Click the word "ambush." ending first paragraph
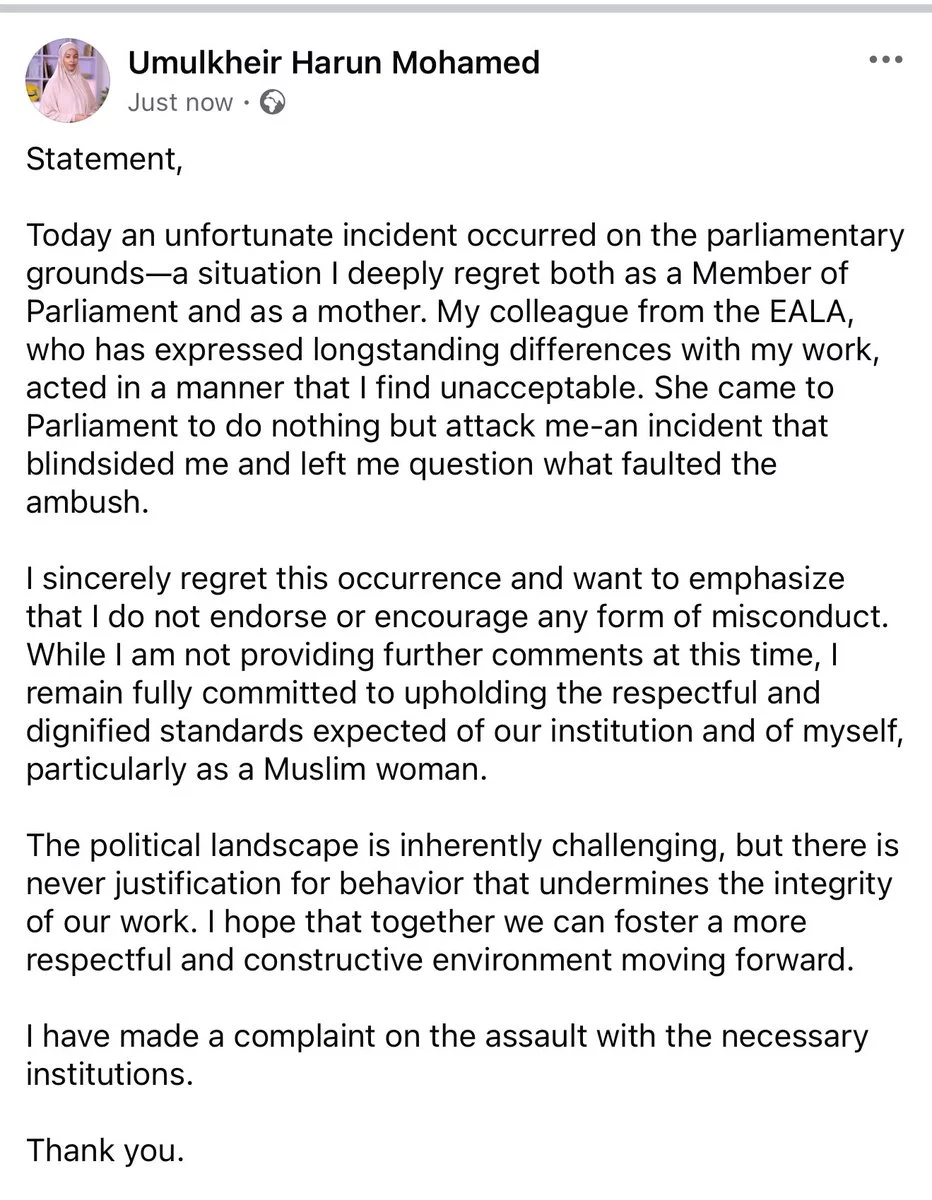This screenshot has width=932, height=1200. click(86, 501)
